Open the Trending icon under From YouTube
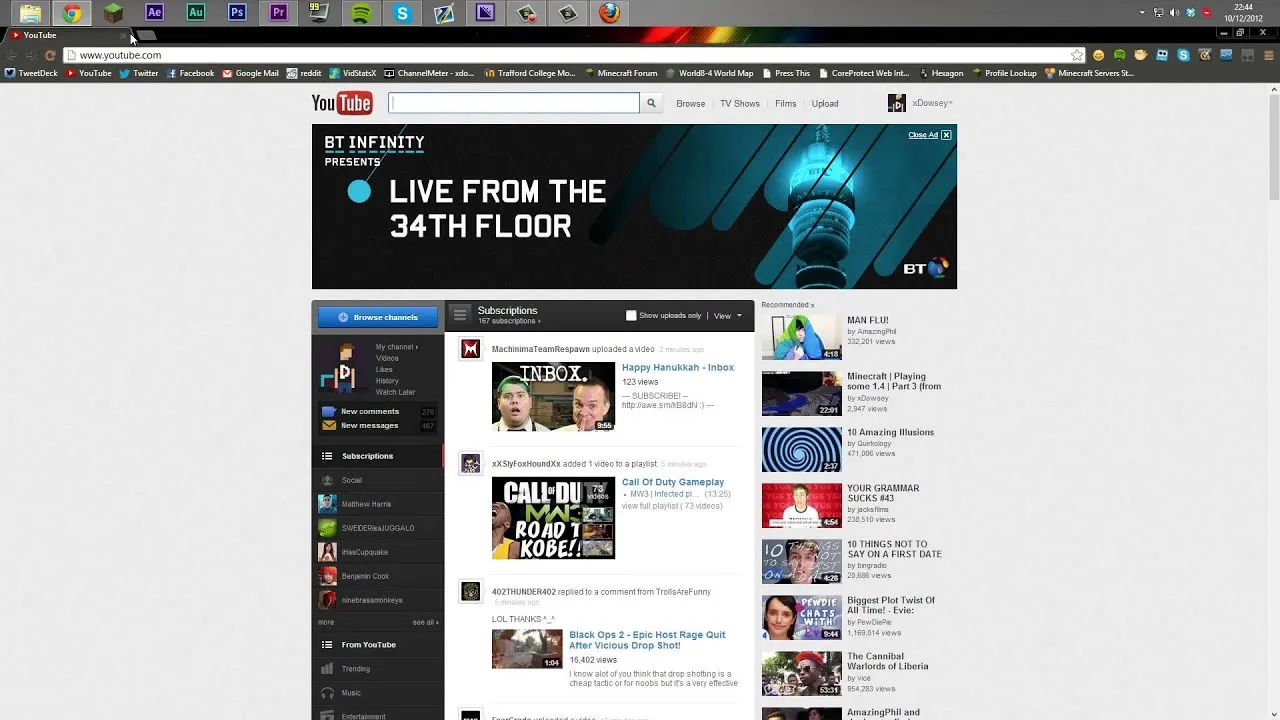This screenshot has width=1280, height=720. coord(328,668)
